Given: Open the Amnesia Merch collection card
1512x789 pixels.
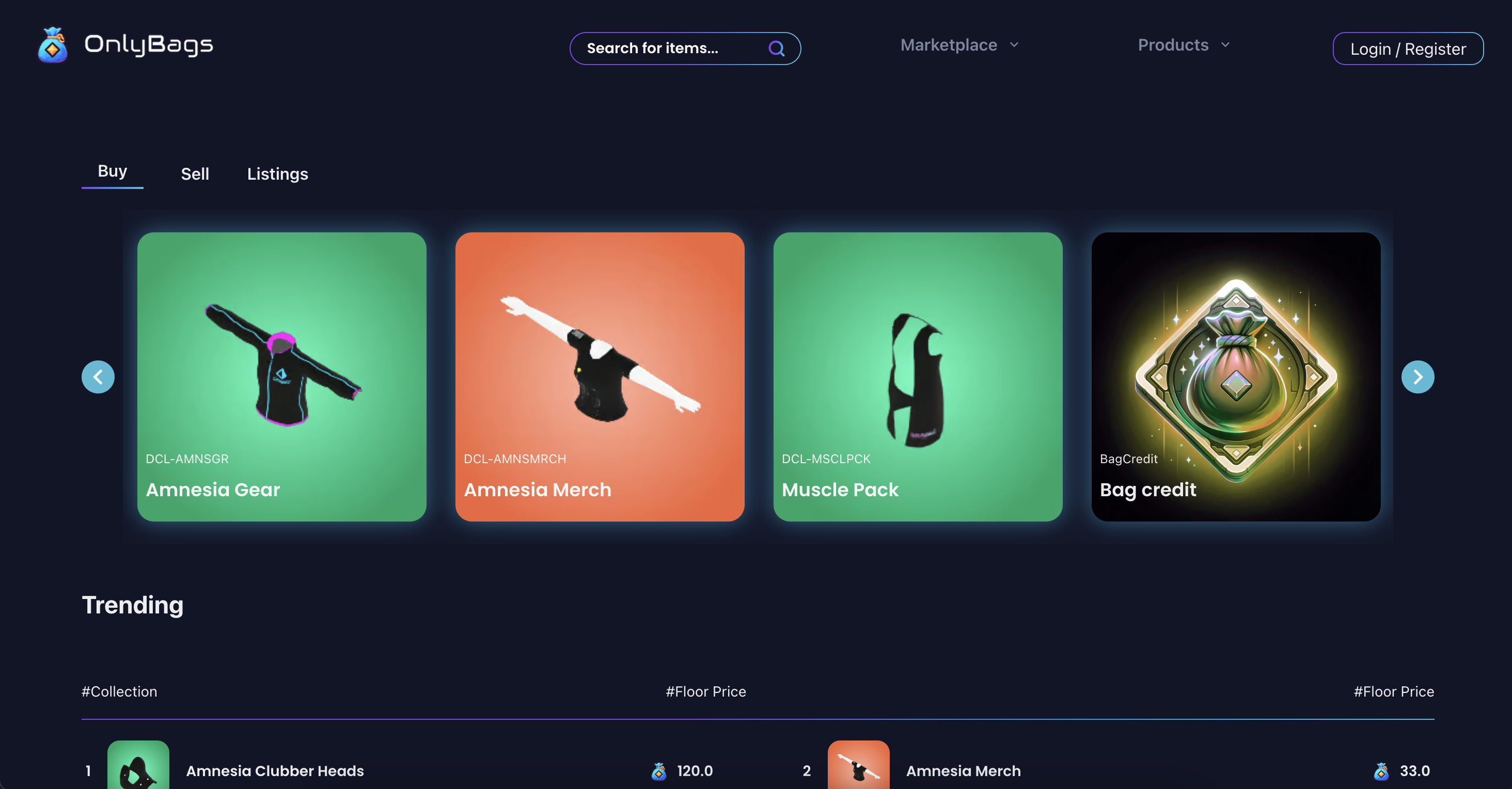Looking at the screenshot, I should coord(600,377).
